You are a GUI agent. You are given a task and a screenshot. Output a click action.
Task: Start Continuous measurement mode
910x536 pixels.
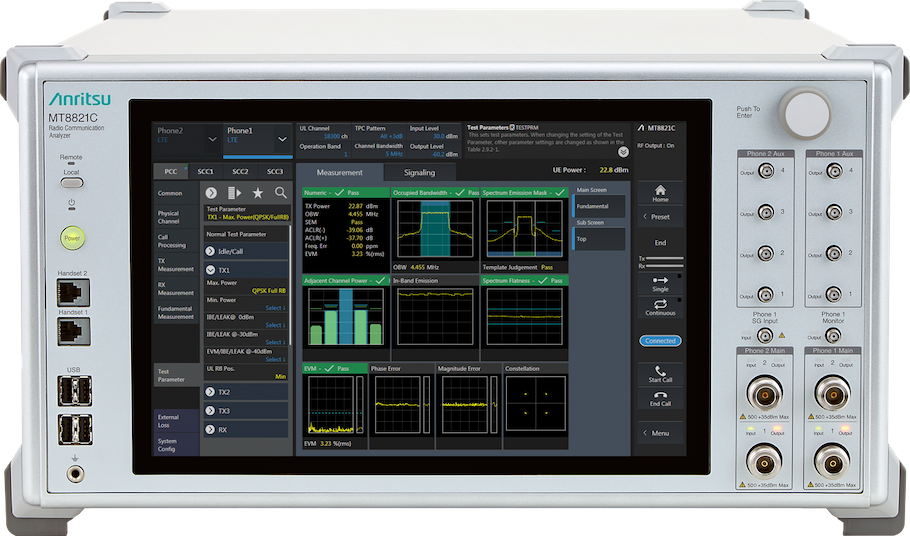pos(660,307)
